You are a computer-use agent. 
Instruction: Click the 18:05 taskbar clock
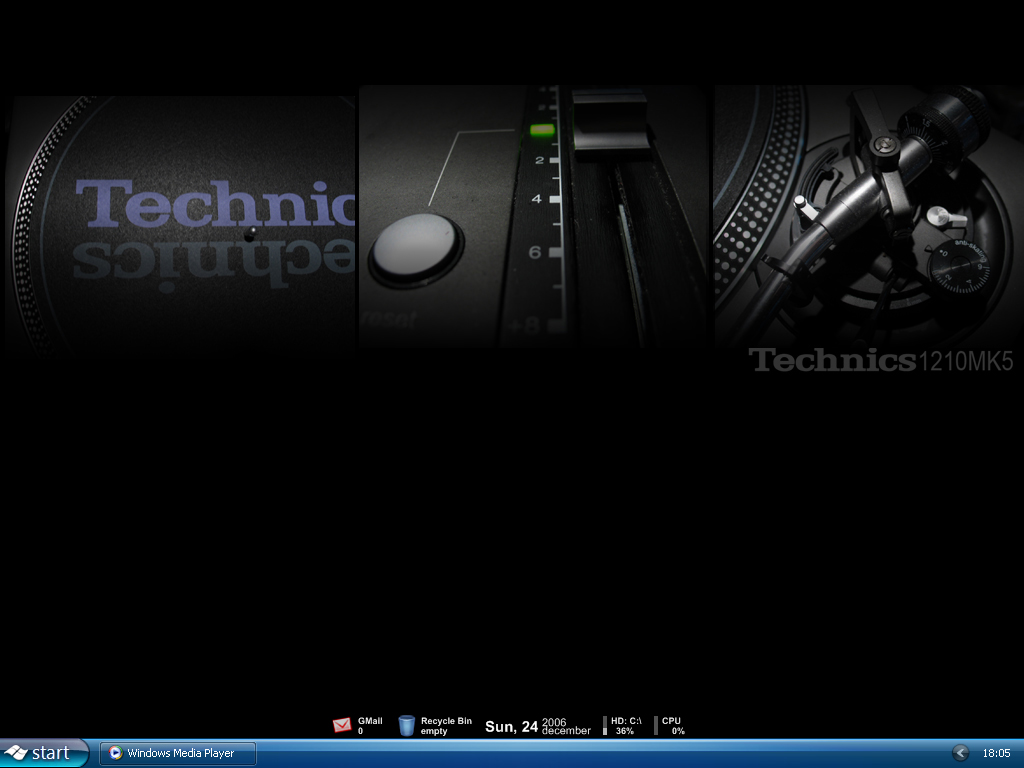click(x=996, y=753)
